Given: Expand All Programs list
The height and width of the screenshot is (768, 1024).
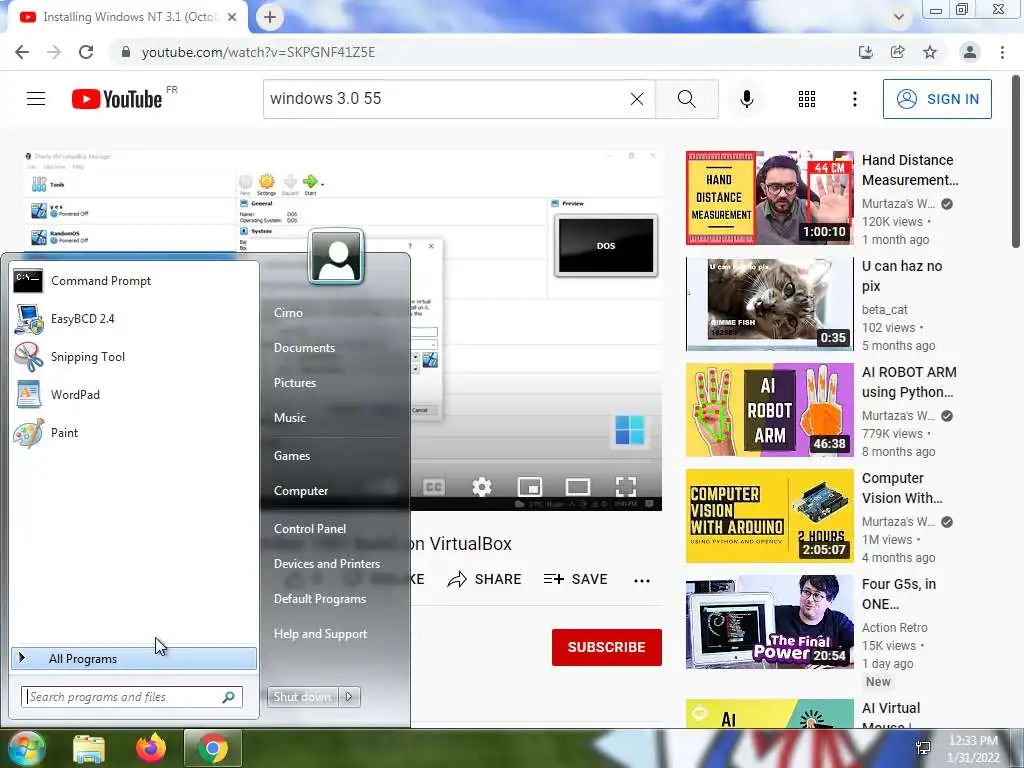Looking at the screenshot, I should pyautogui.click(x=134, y=658).
